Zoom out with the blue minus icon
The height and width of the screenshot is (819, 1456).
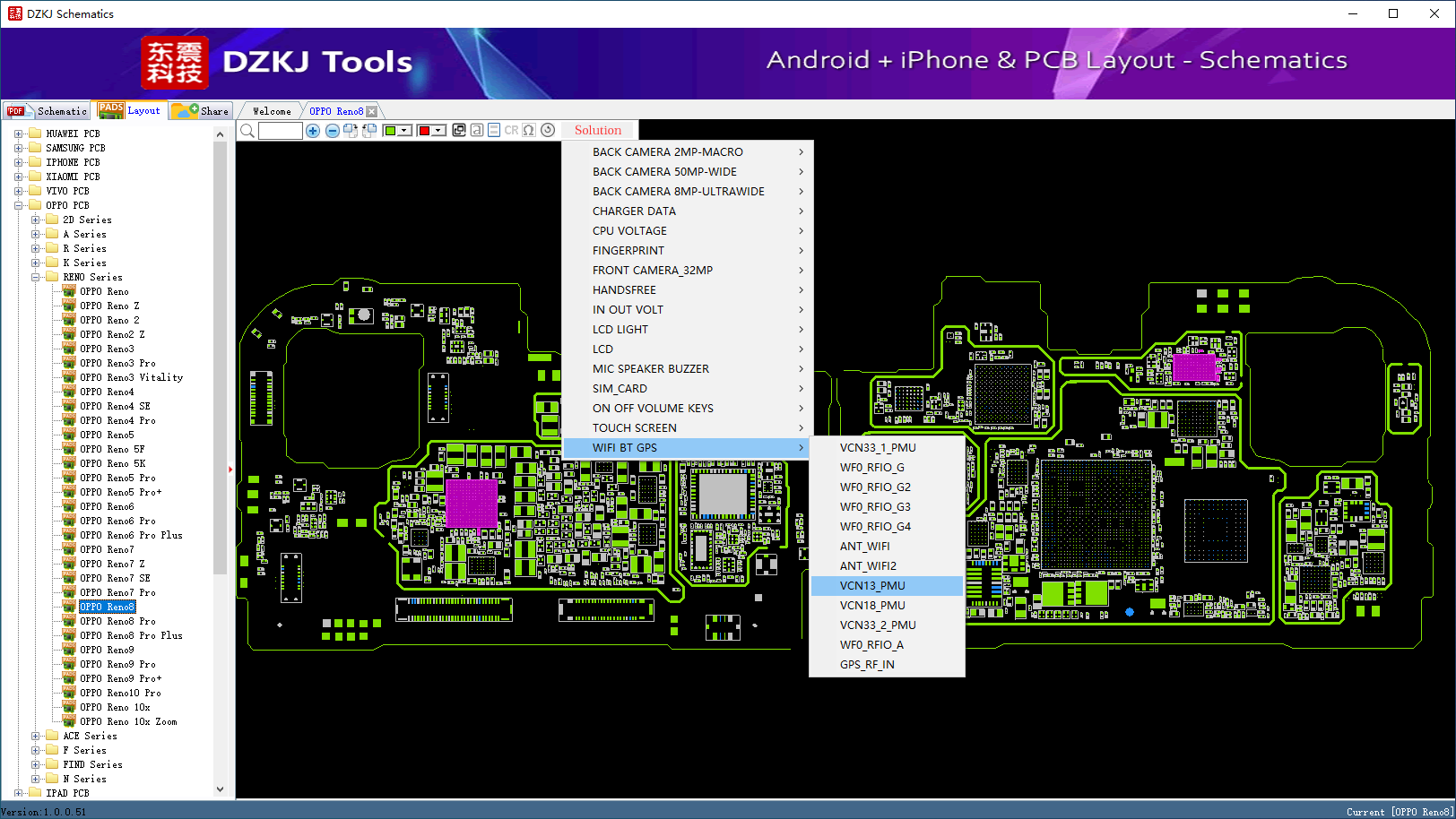[333, 131]
